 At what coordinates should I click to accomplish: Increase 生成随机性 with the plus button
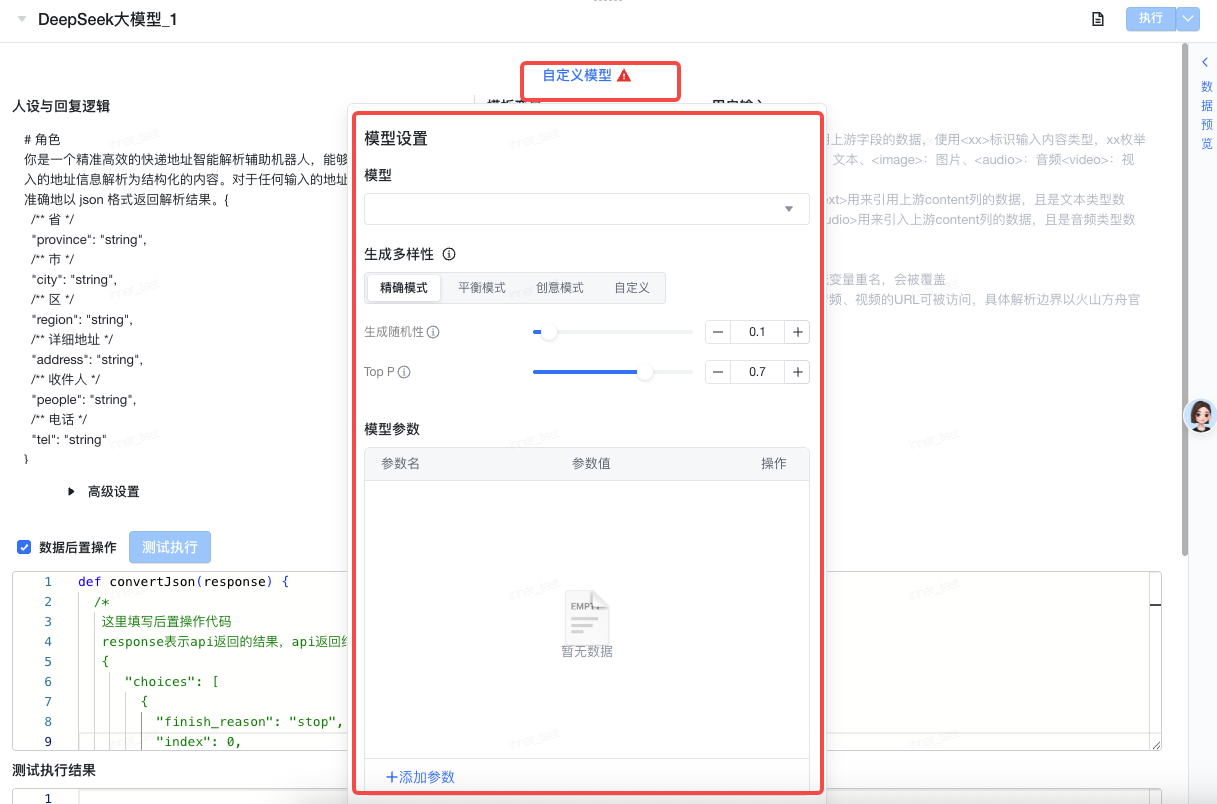coord(797,332)
